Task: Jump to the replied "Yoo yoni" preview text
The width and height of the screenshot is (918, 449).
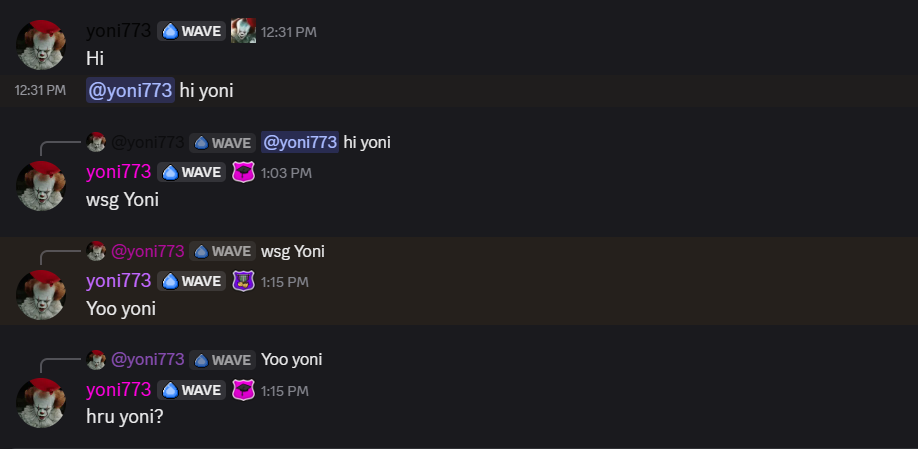Action: click(x=292, y=359)
